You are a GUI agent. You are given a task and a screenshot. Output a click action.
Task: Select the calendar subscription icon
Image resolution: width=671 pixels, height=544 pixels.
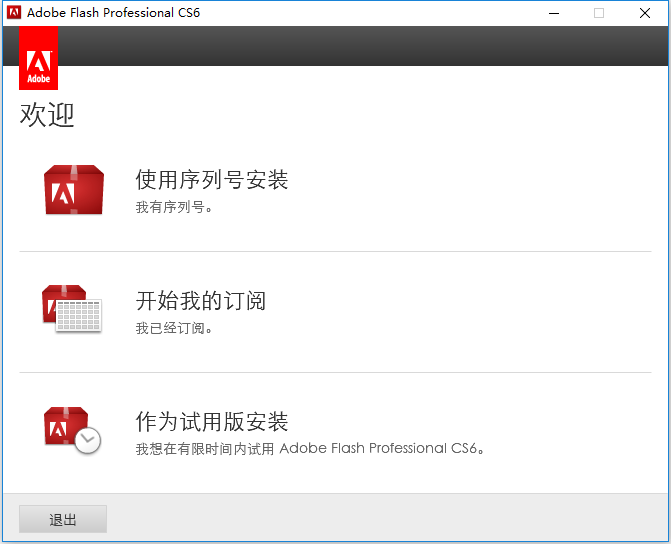(x=71, y=310)
